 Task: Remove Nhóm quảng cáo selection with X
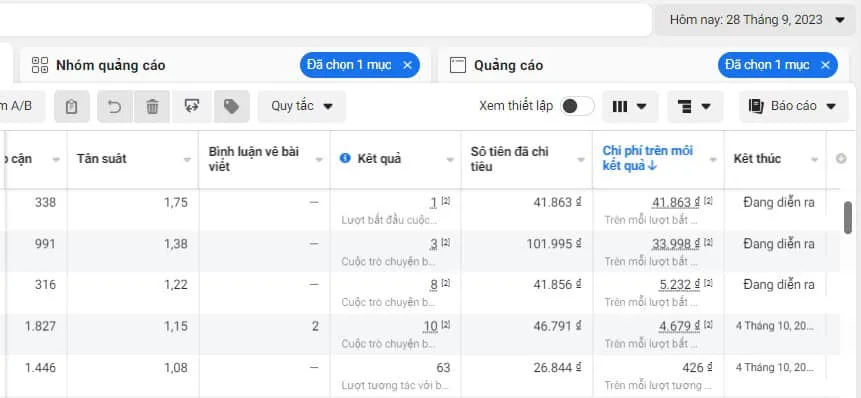pos(407,65)
